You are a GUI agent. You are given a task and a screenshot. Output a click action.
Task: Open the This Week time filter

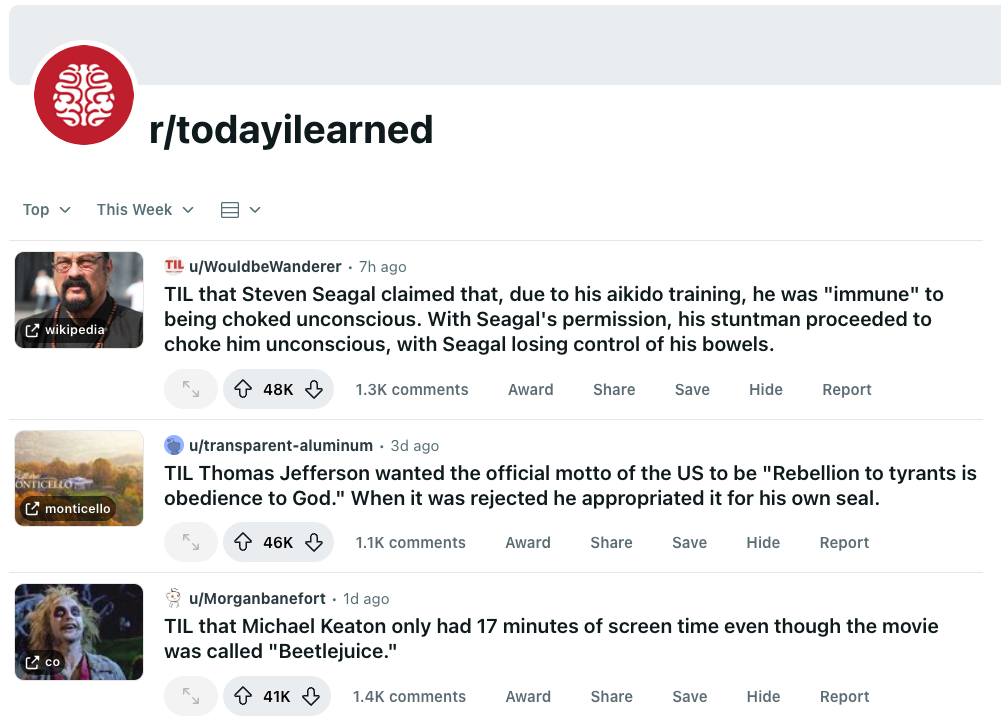click(x=145, y=210)
